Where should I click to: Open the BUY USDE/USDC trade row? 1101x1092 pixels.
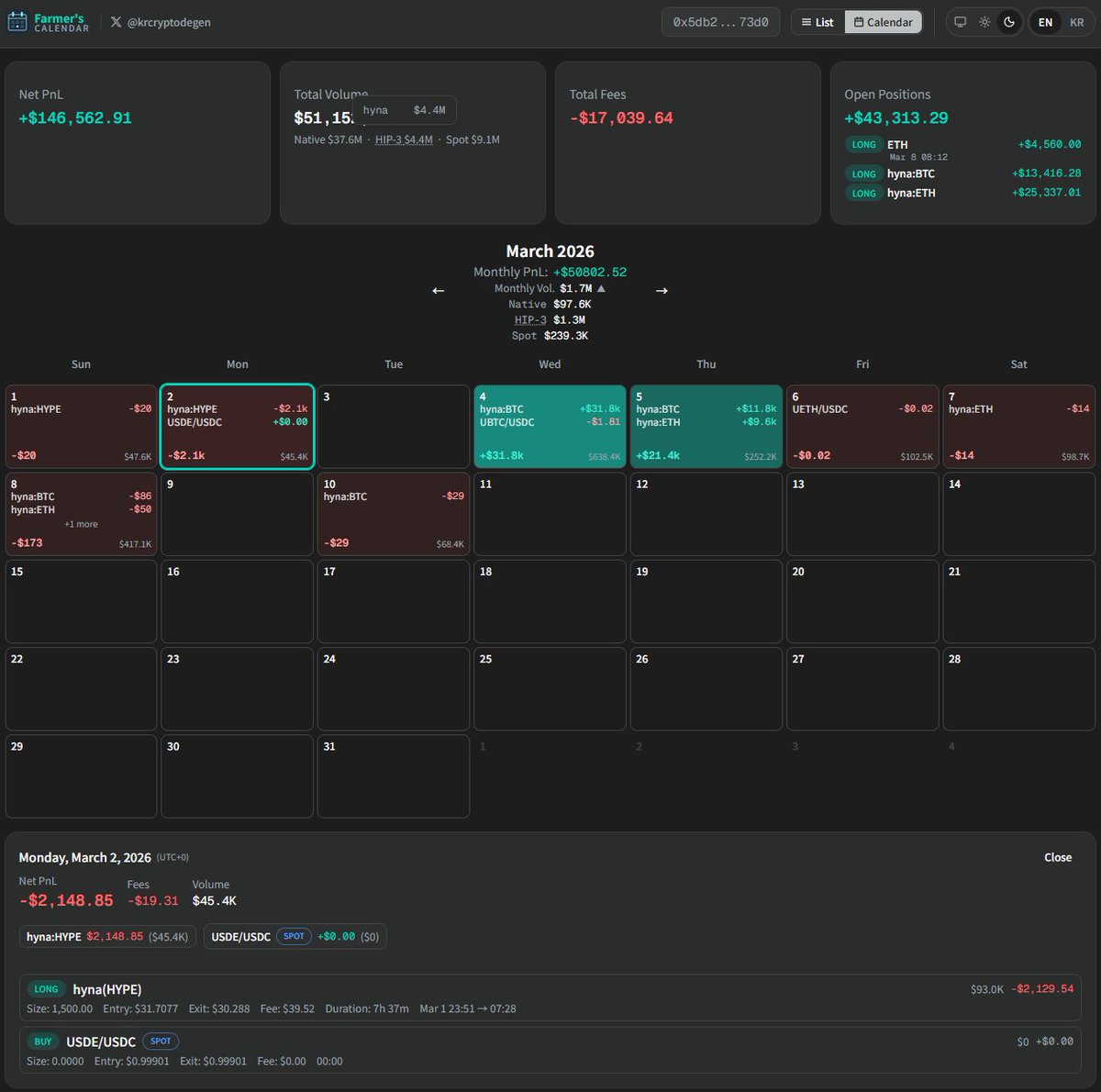click(x=550, y=1050)
